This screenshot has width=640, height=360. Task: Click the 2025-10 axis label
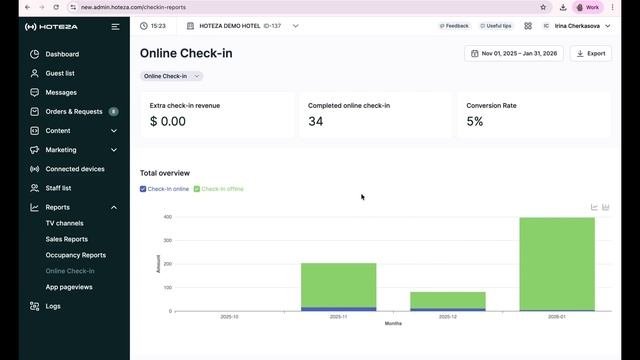coord(229,317)
